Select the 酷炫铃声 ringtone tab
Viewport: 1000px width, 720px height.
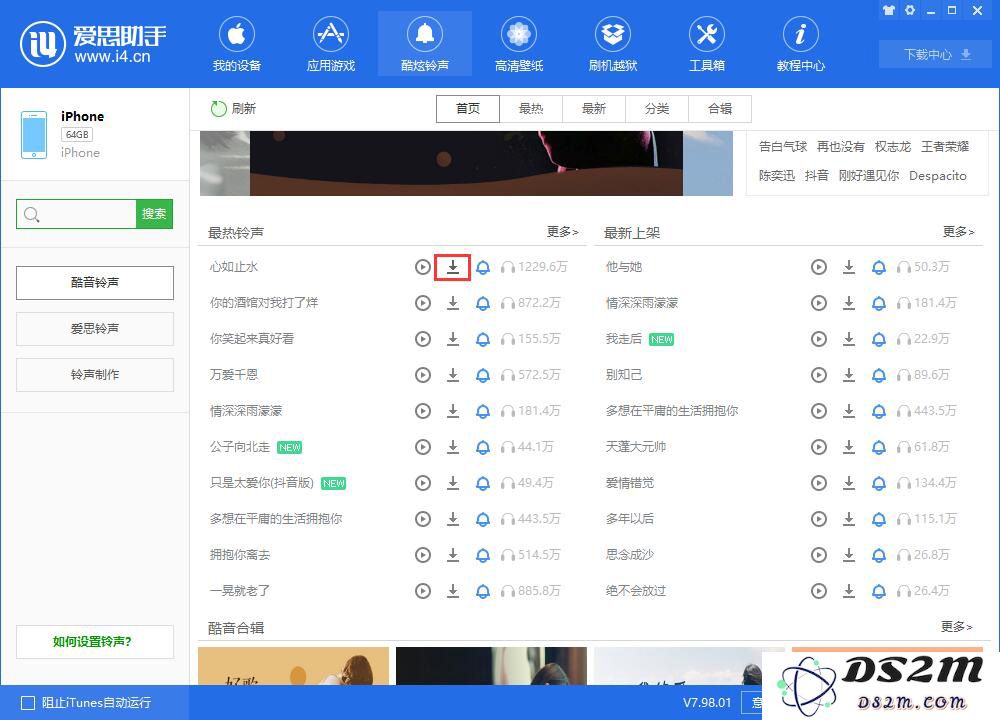pyautogui.click(x=425, y=45)
